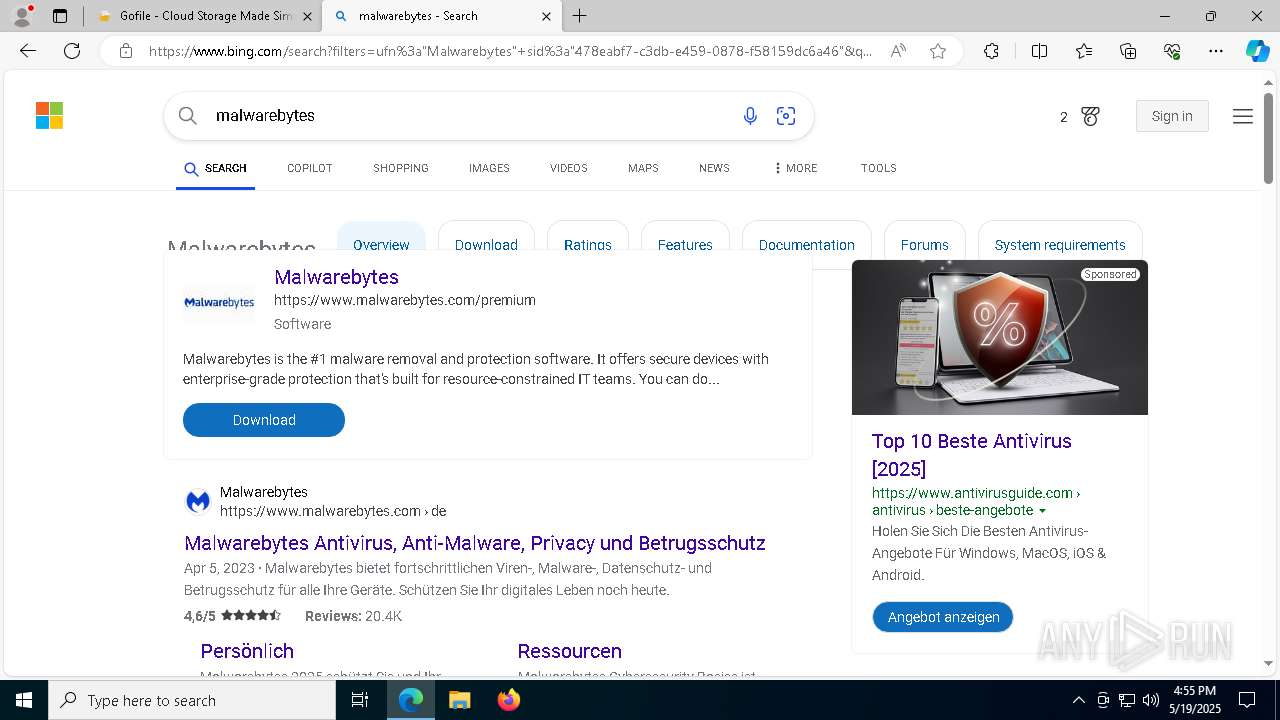
Task: Open File Explorer from taskbar
Action: [x=459, y=700]
